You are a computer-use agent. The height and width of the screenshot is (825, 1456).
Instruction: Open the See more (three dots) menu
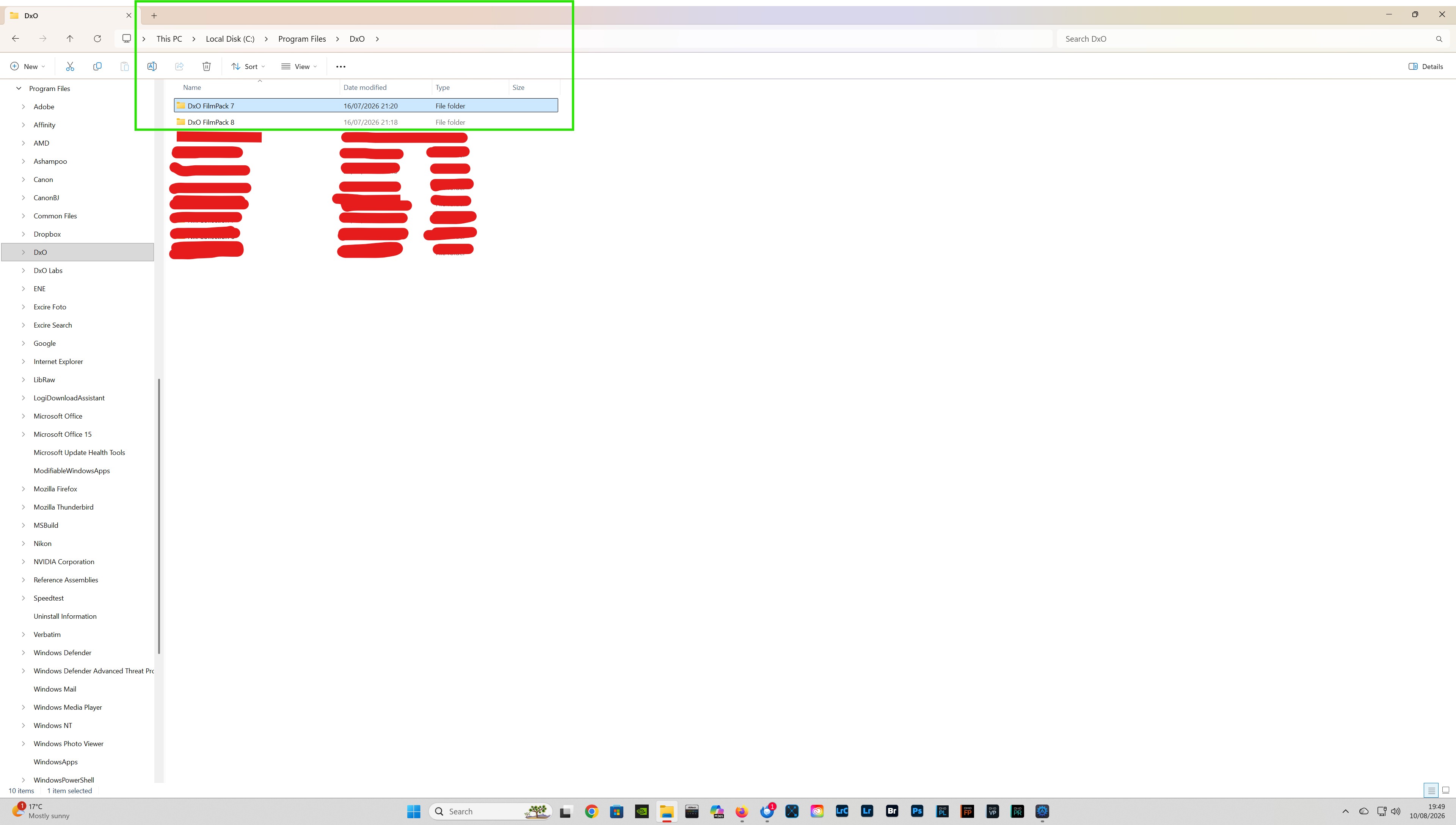pyautogui.click(x=340, y=66)
